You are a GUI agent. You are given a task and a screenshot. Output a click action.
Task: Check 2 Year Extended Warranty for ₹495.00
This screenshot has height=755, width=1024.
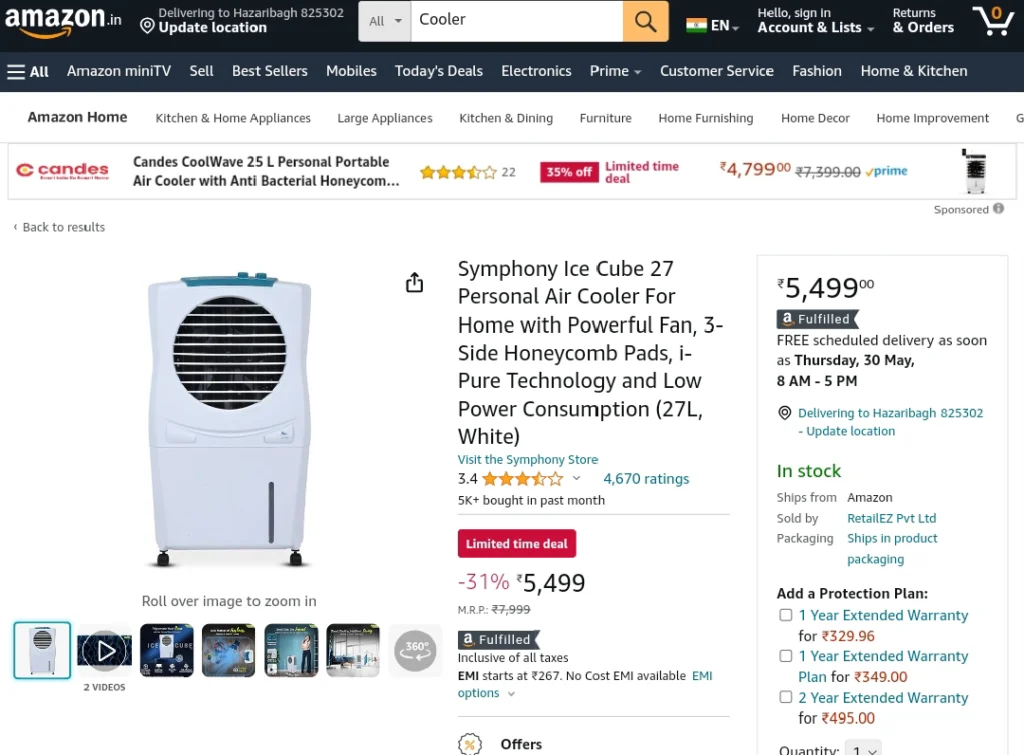click(786, 698)
